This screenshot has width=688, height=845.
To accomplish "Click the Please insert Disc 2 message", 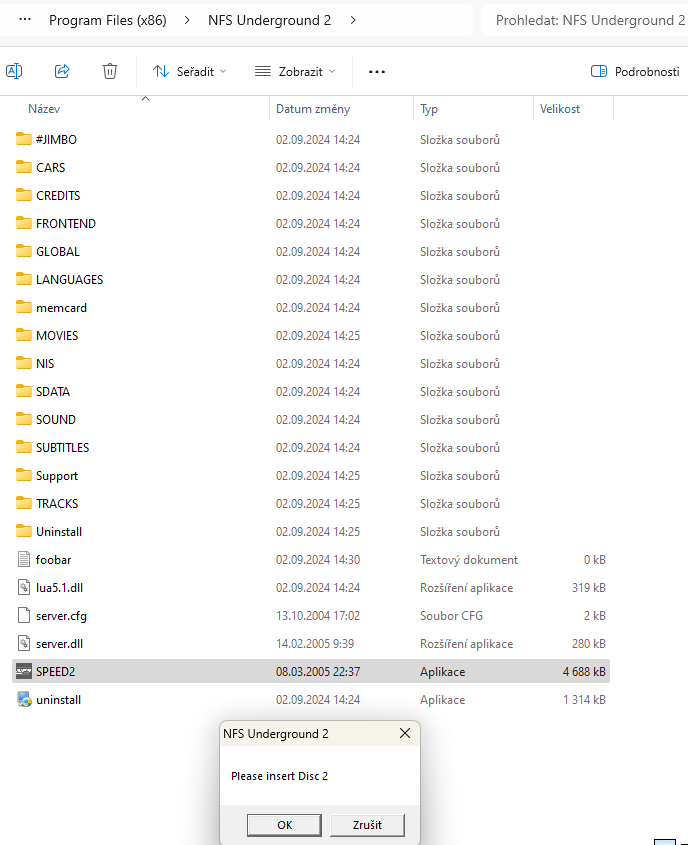I will pos(280,776).
